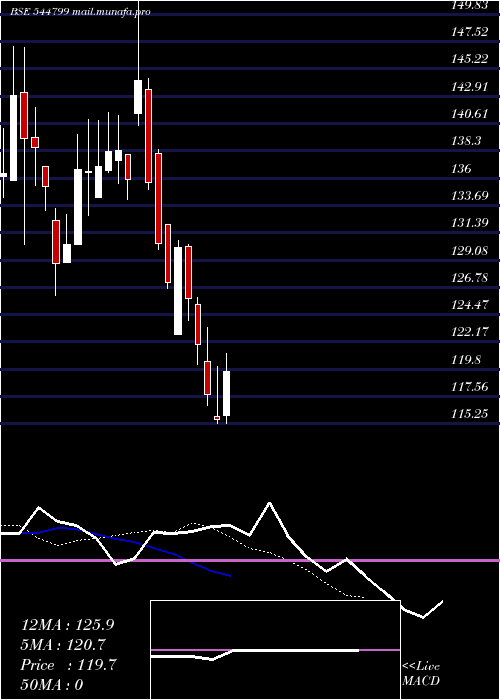Click the 50MA : 0 readout
Image resolution: width=500 pixels, height=700 pixels.
tap(52, 685)
